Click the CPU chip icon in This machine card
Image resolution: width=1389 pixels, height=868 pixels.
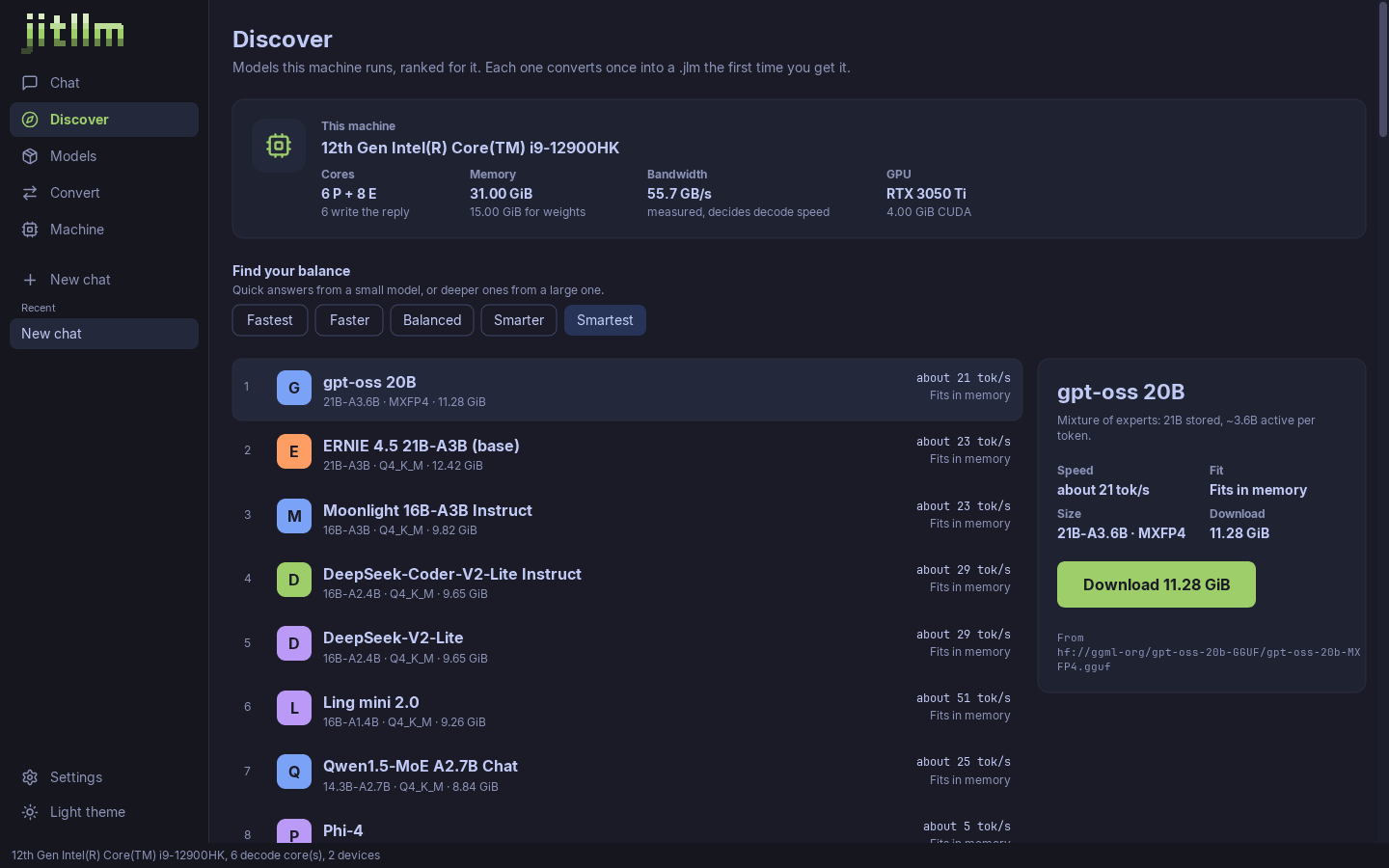(279, 146)
